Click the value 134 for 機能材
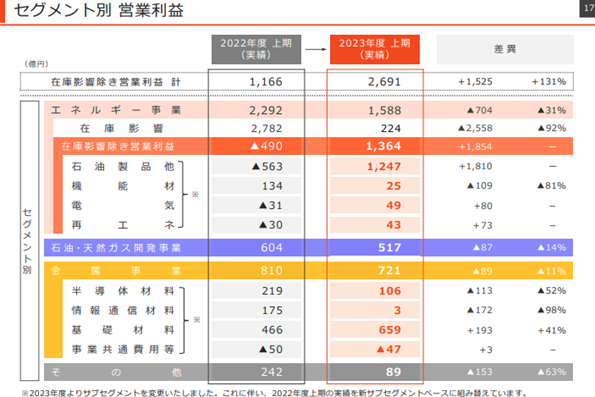The width and height of the screenshot is (595, 397). click(272, 186)
